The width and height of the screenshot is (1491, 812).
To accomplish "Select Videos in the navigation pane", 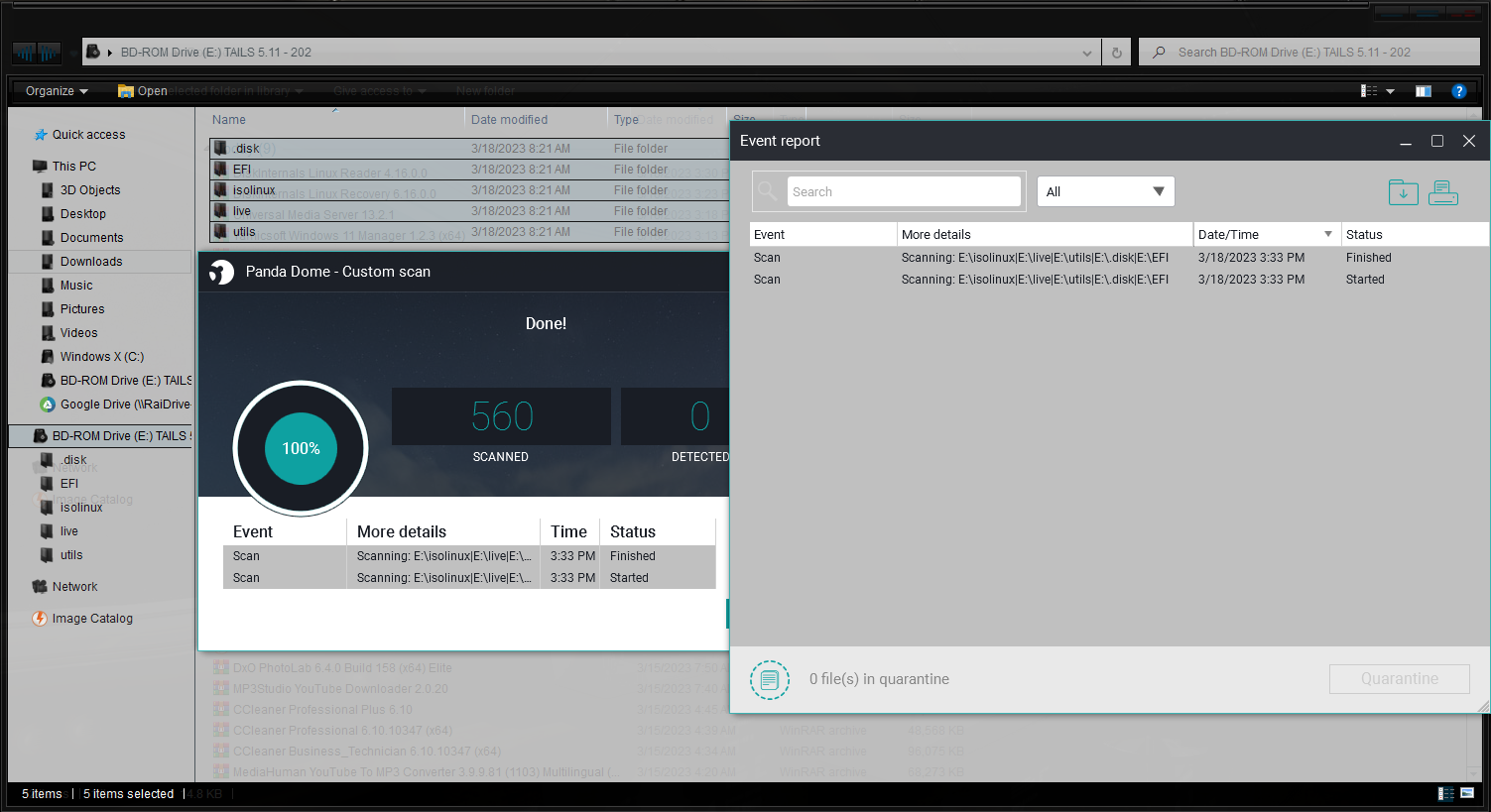I will point(79,333).
